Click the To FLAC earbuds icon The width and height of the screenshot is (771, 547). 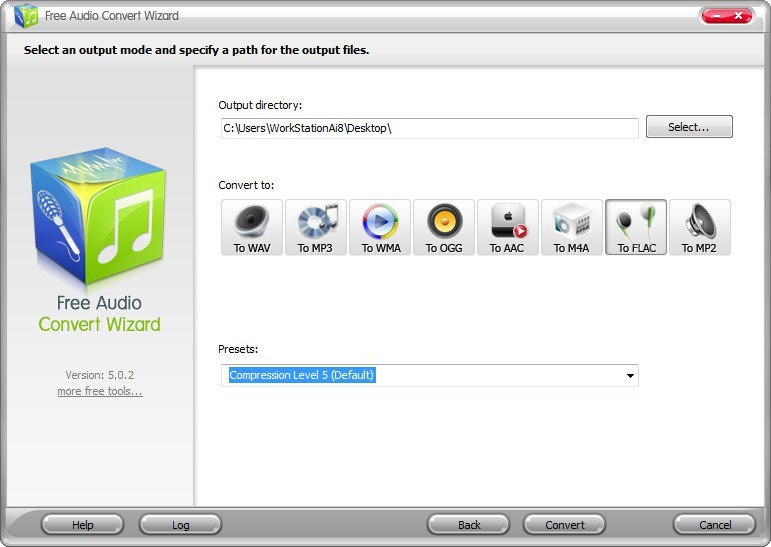click(636, 227)
